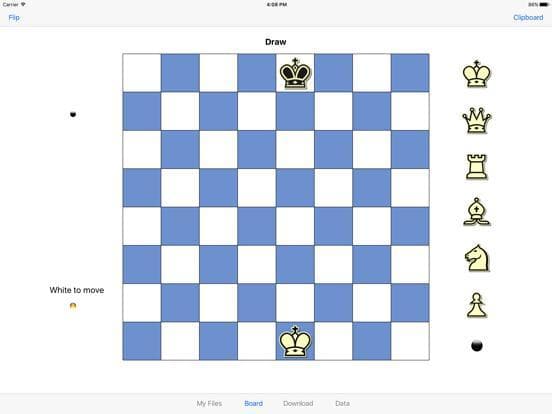
Task: Tap the small black side-to-move dot
Action: point(73,114)
